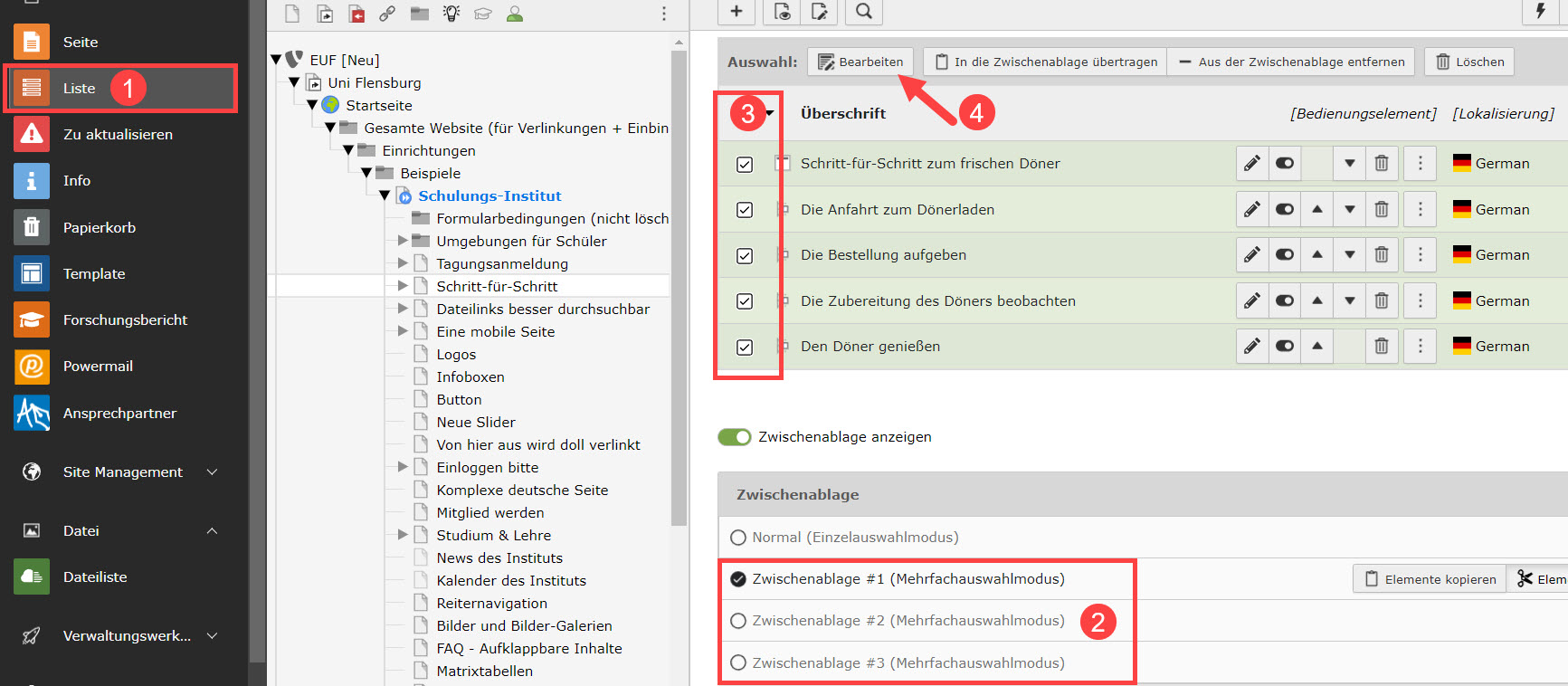Expand the 'Studium & Lehre' tree node
This screenshot has width=1568, height=686.
[x=403, y=535]
